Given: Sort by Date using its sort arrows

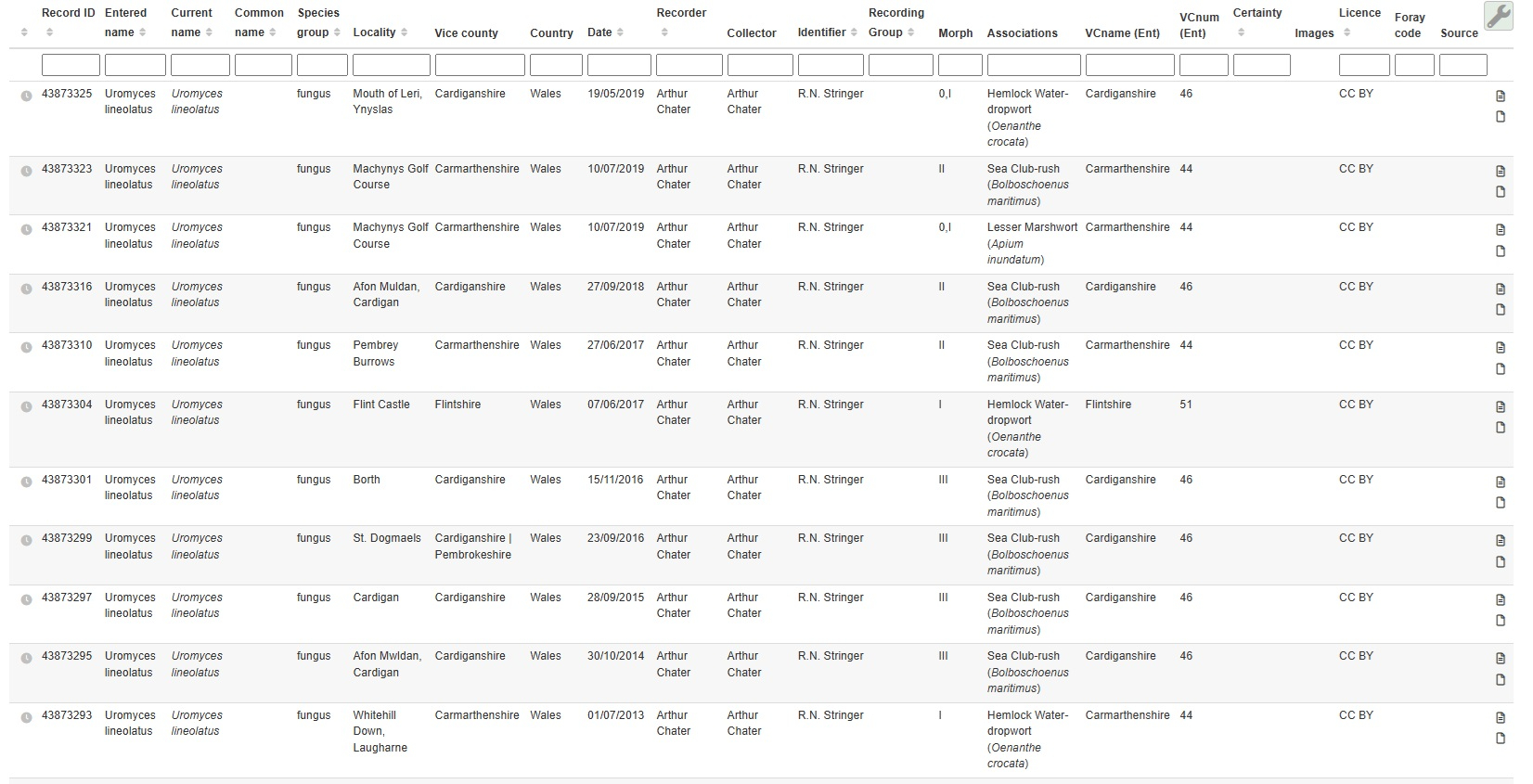Looking at the screenshot, I should tap(620, 32).
